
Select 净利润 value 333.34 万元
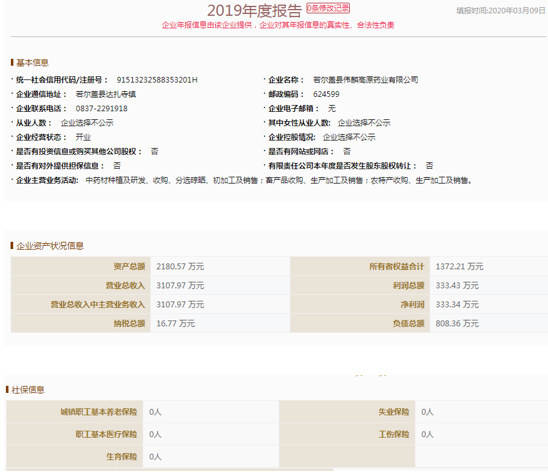(457, 304)
